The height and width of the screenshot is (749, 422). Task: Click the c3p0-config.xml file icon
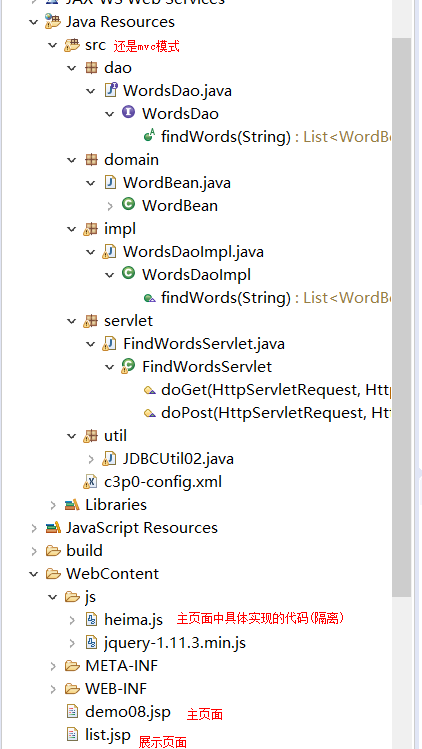[91, 482]
